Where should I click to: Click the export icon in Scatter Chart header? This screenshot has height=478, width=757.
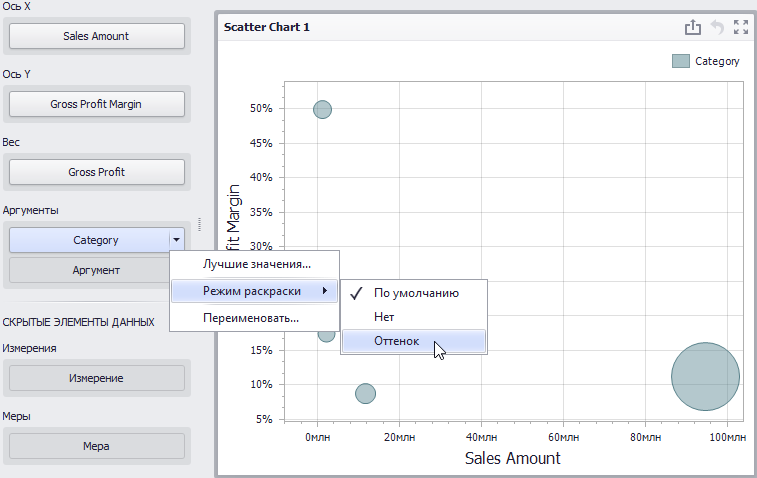click(693, 28)
